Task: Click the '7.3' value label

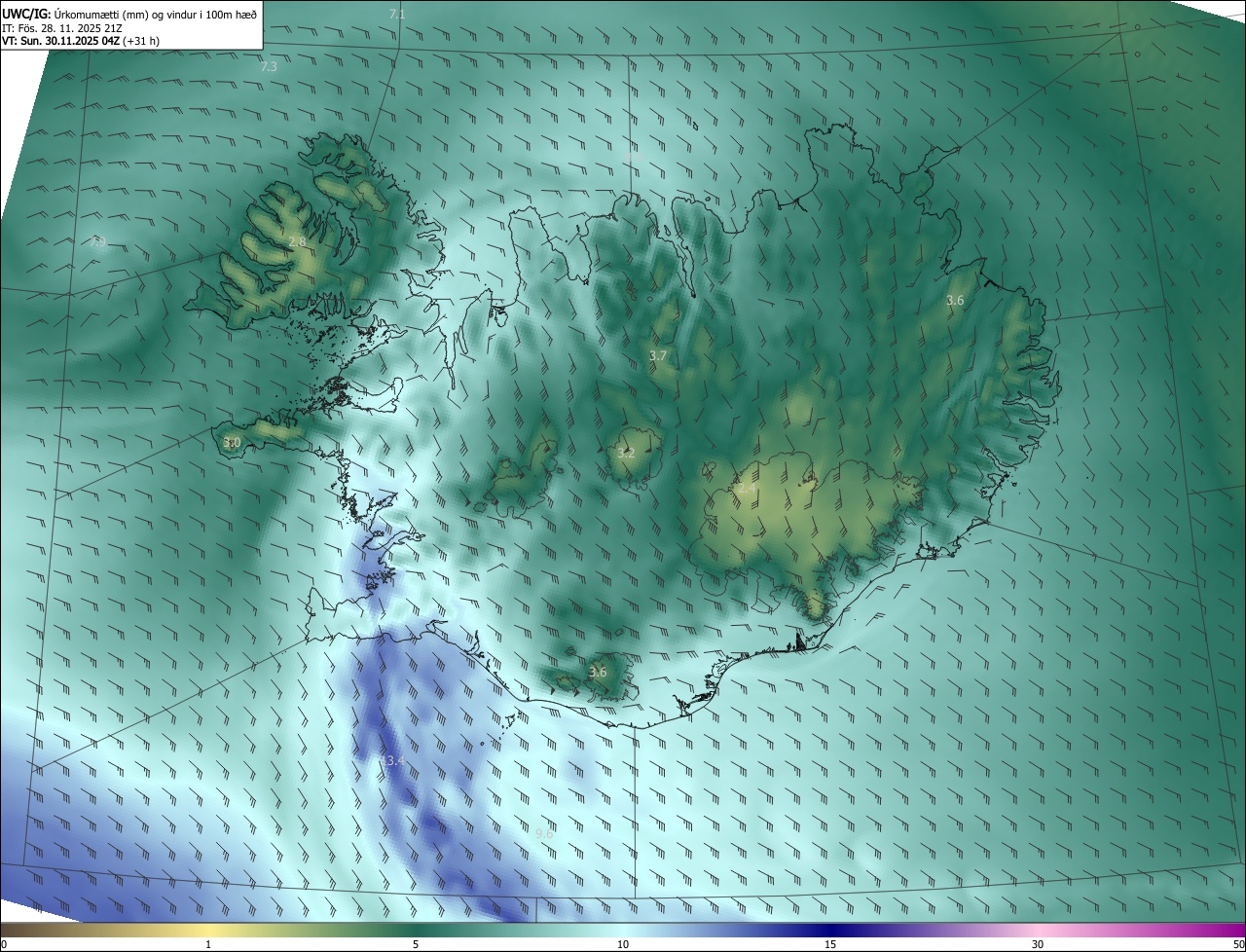Action: tap(270, 67)
